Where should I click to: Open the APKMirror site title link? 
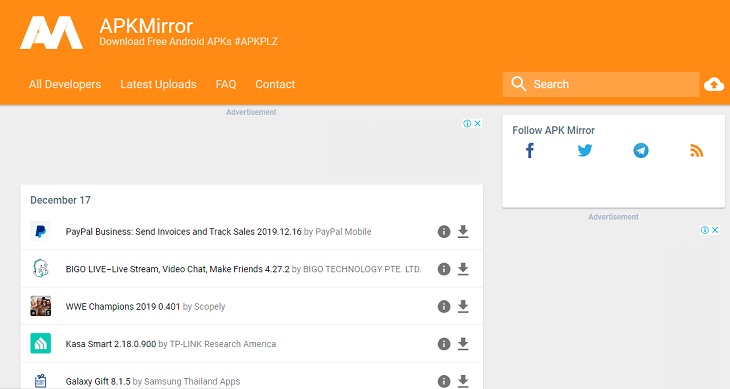pyautogui.click(x=146, y=26)
